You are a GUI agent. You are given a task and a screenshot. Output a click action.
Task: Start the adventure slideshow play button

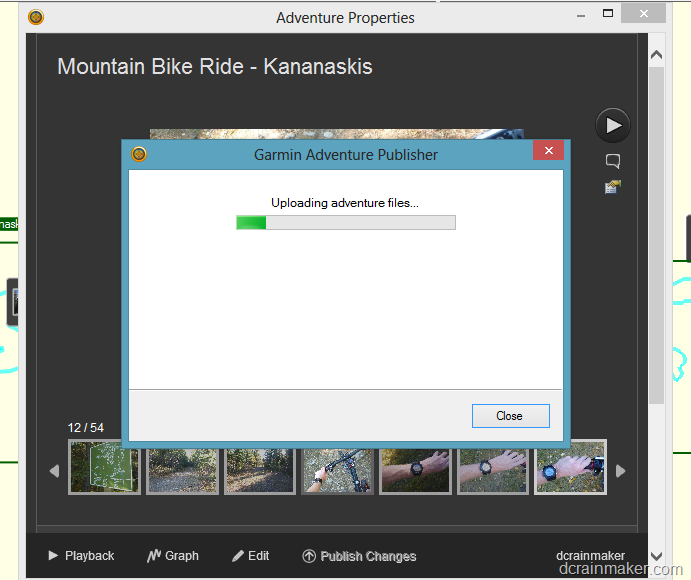click(x=613, y=125)
